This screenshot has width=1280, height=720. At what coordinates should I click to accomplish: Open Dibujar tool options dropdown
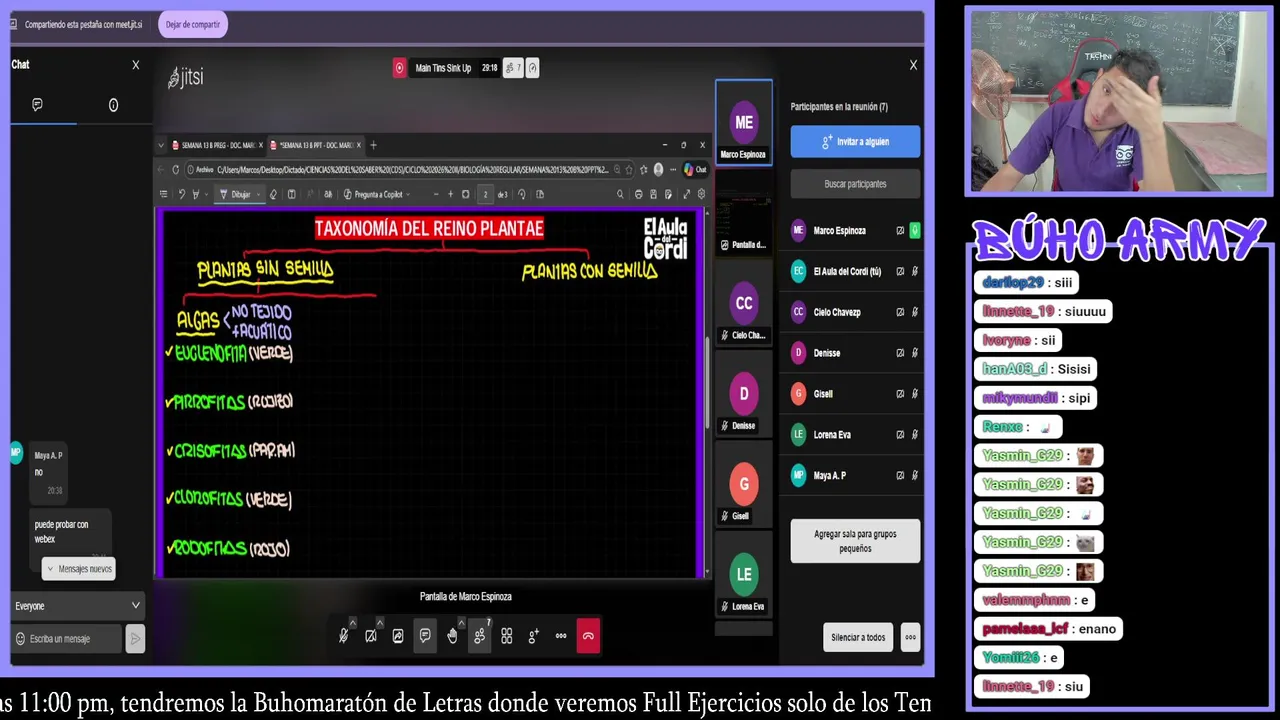pos(258,194)
